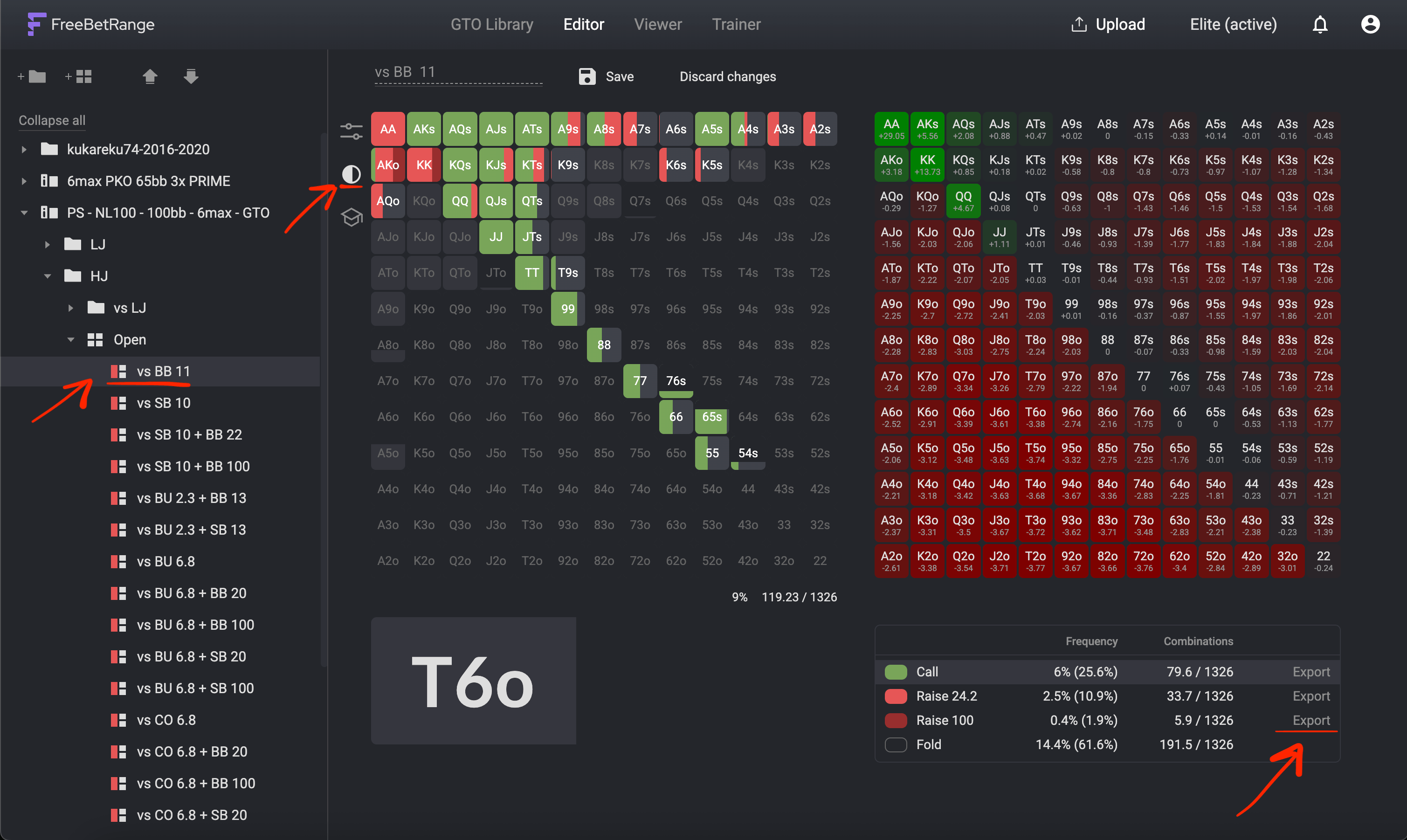Select the green Call color swatch
The image size is (1407, 840).
(896, 672)
